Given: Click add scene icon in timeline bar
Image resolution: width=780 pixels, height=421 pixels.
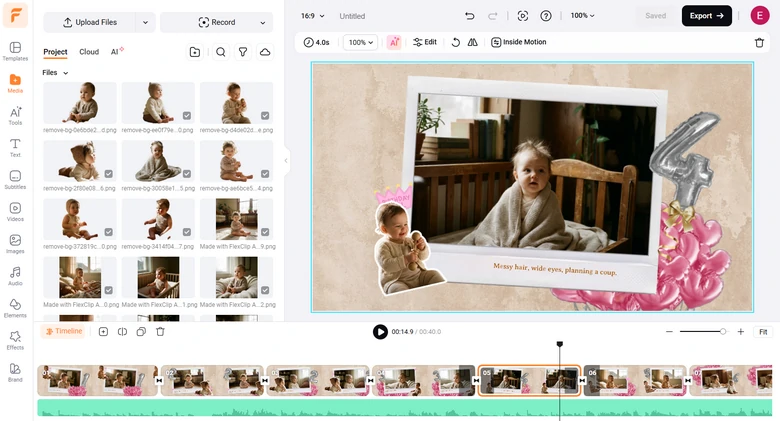Looking at the screenshot, I should [x=103, y=331].
